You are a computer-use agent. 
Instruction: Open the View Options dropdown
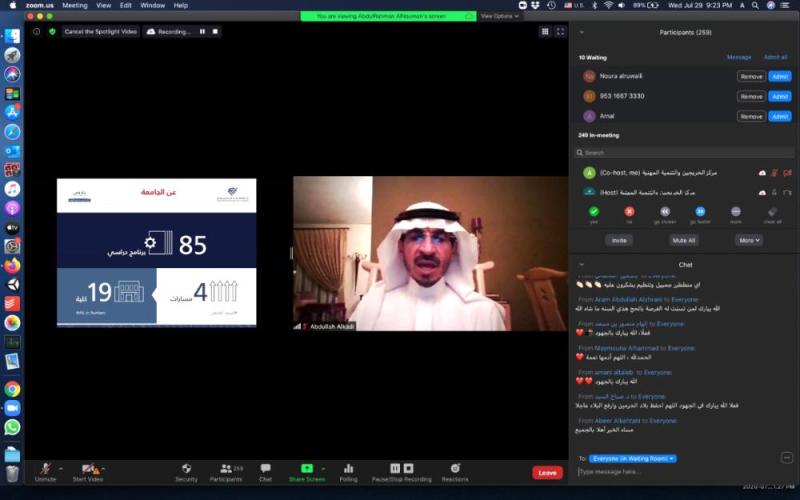tap(499, 16)
